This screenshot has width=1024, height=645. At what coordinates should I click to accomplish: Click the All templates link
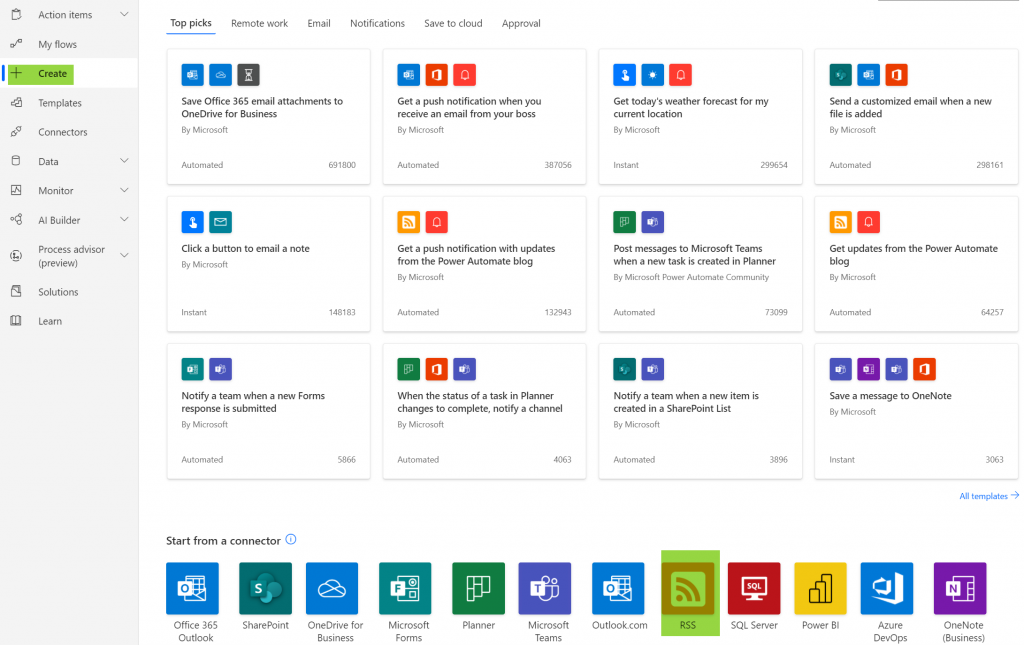(x=988, y=495)
